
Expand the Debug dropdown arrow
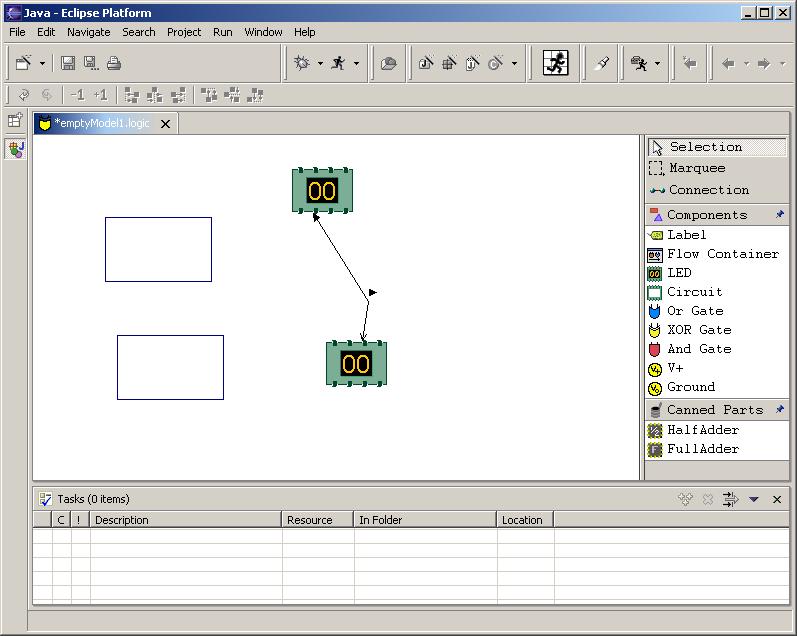pos(320,64)
